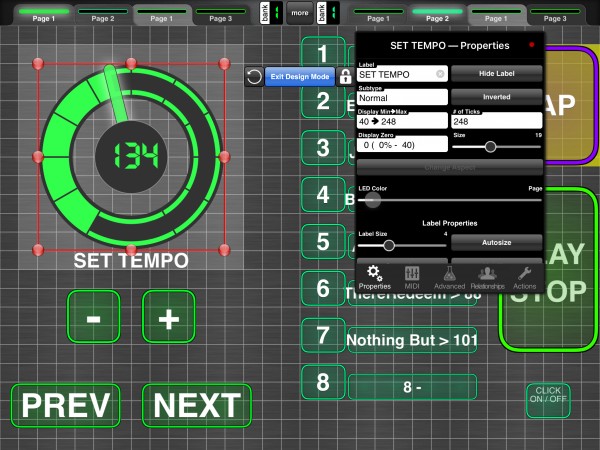Adjust the Label Size slider handle

pos(389,245)
